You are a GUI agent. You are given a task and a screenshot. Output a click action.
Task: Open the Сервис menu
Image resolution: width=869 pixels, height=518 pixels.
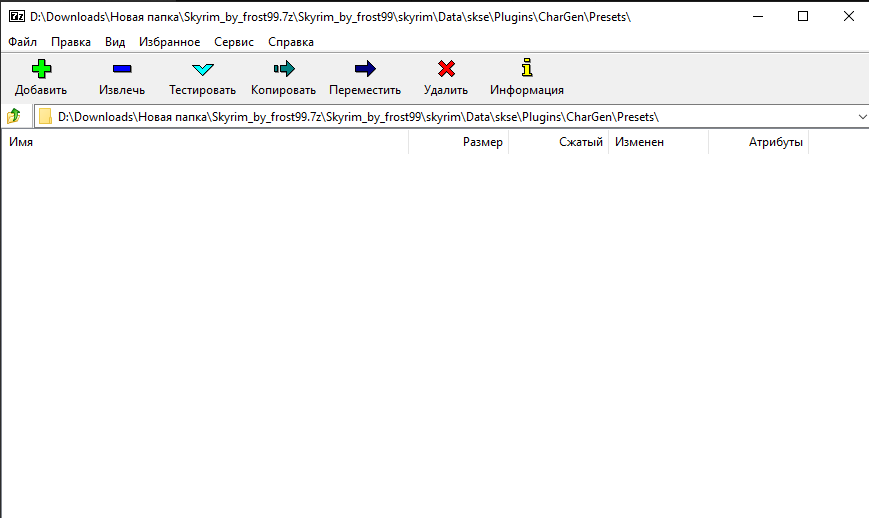click(234, 42)
